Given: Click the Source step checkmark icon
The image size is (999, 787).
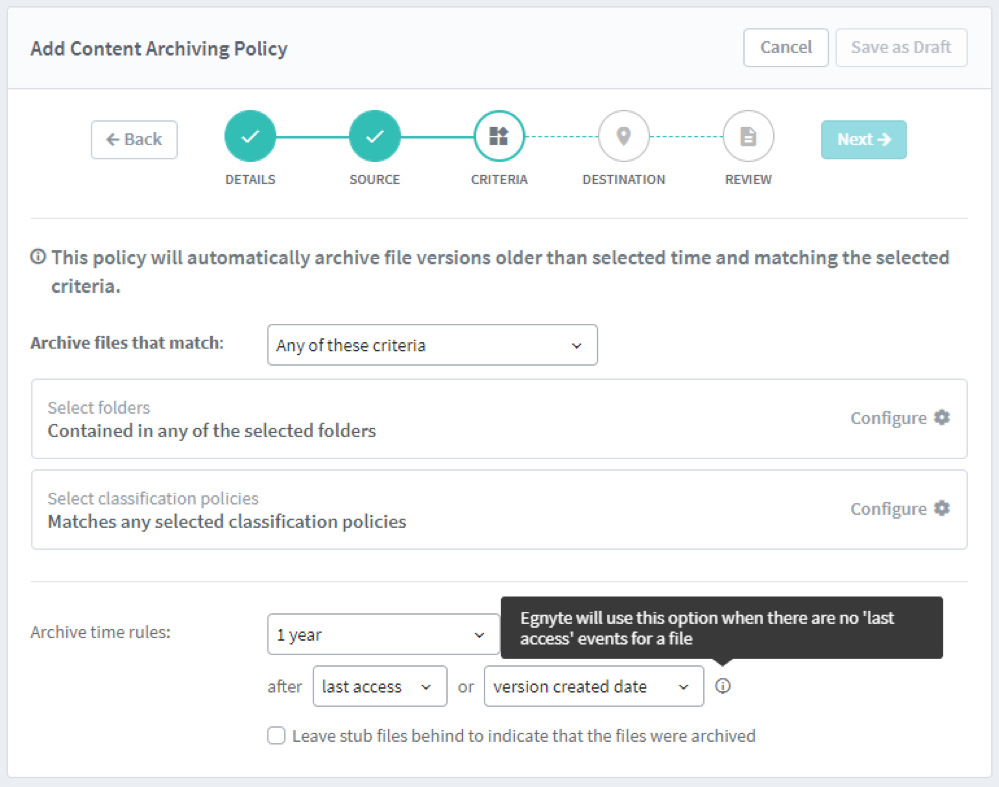Looking at the screenshot, I should 374,136.
